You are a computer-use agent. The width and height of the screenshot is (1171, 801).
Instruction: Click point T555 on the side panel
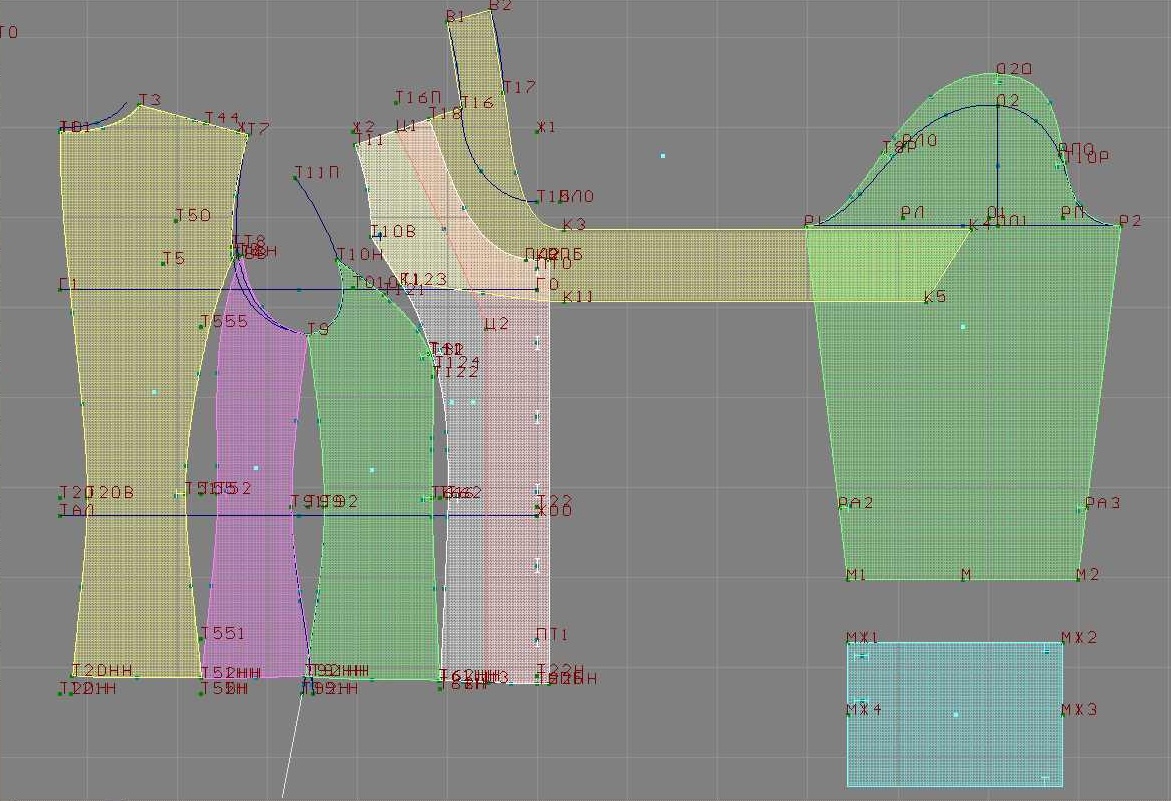[203, 325]
